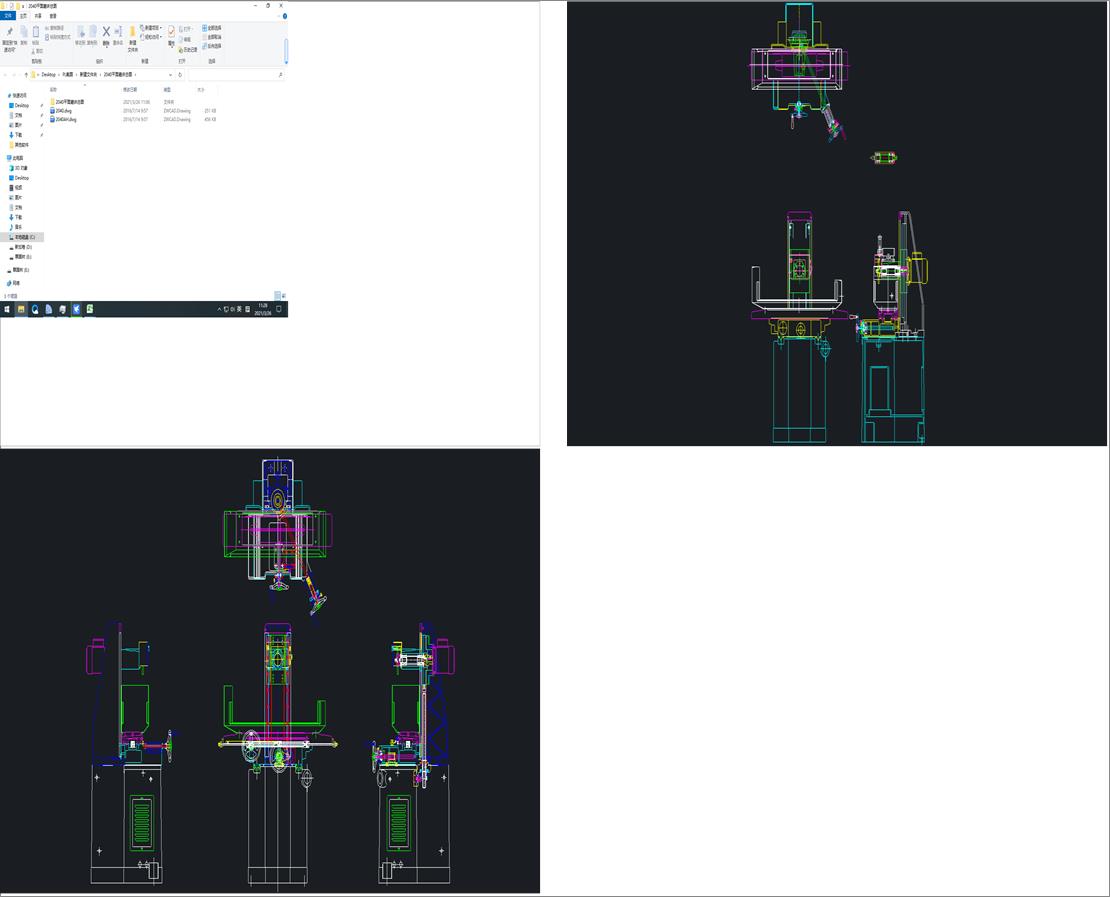1110x897 pixels.
Task: Switch to the View ribbon tab
Action: click(x=53, y=16)
